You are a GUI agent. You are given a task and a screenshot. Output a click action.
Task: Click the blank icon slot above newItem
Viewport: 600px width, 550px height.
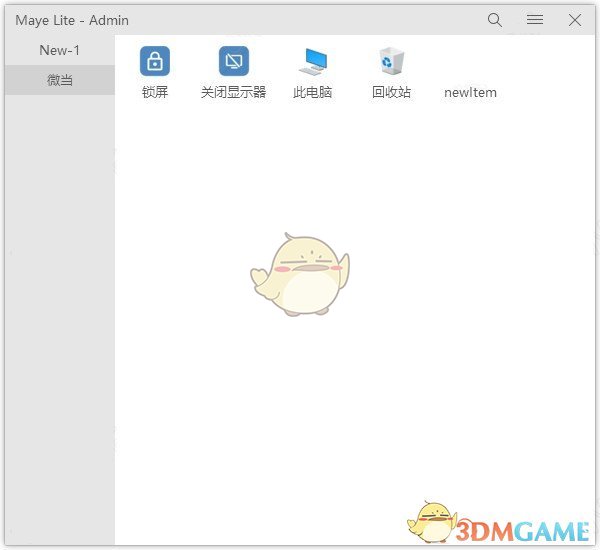tap(470, 61)
